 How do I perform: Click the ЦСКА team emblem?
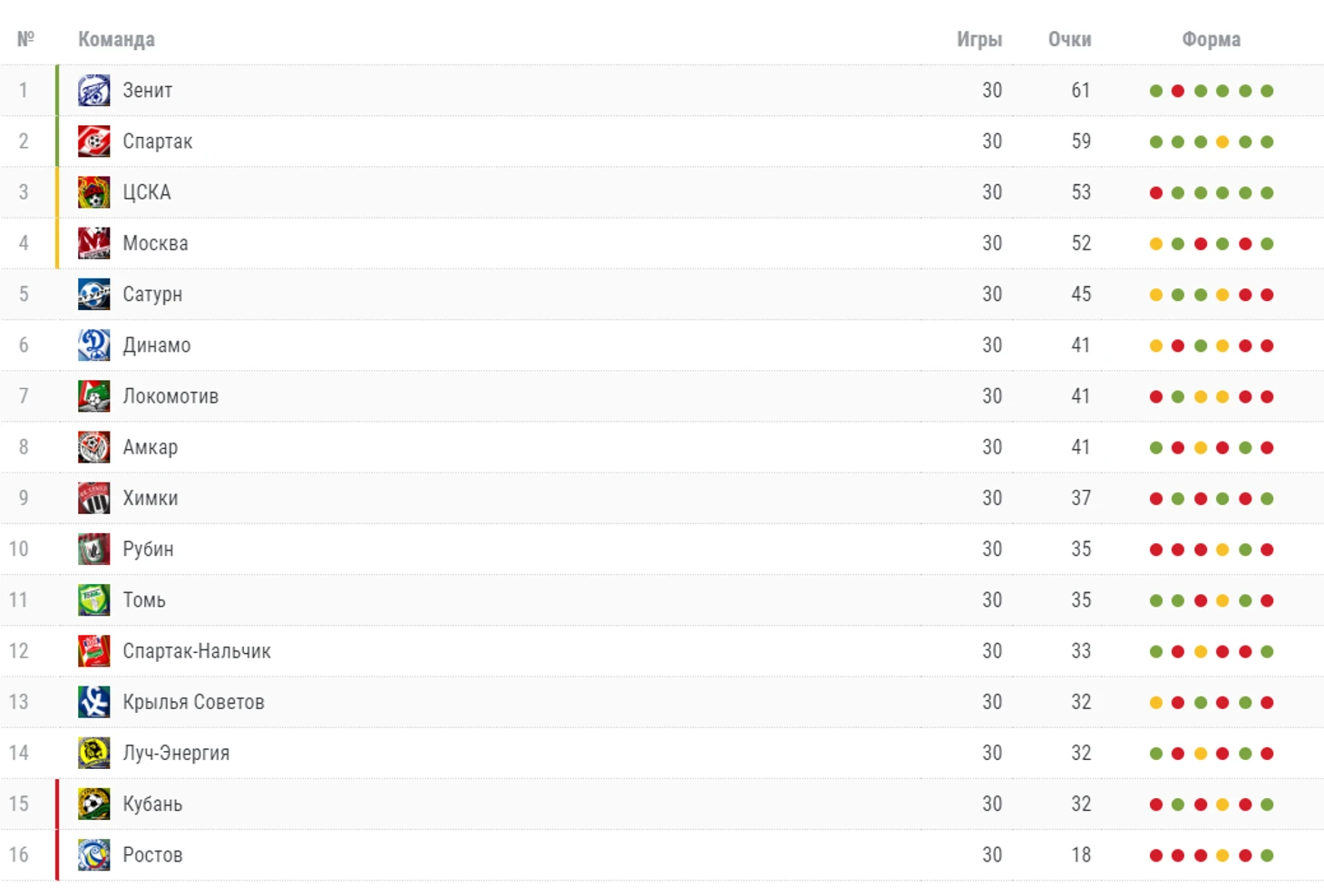point(93,192)
